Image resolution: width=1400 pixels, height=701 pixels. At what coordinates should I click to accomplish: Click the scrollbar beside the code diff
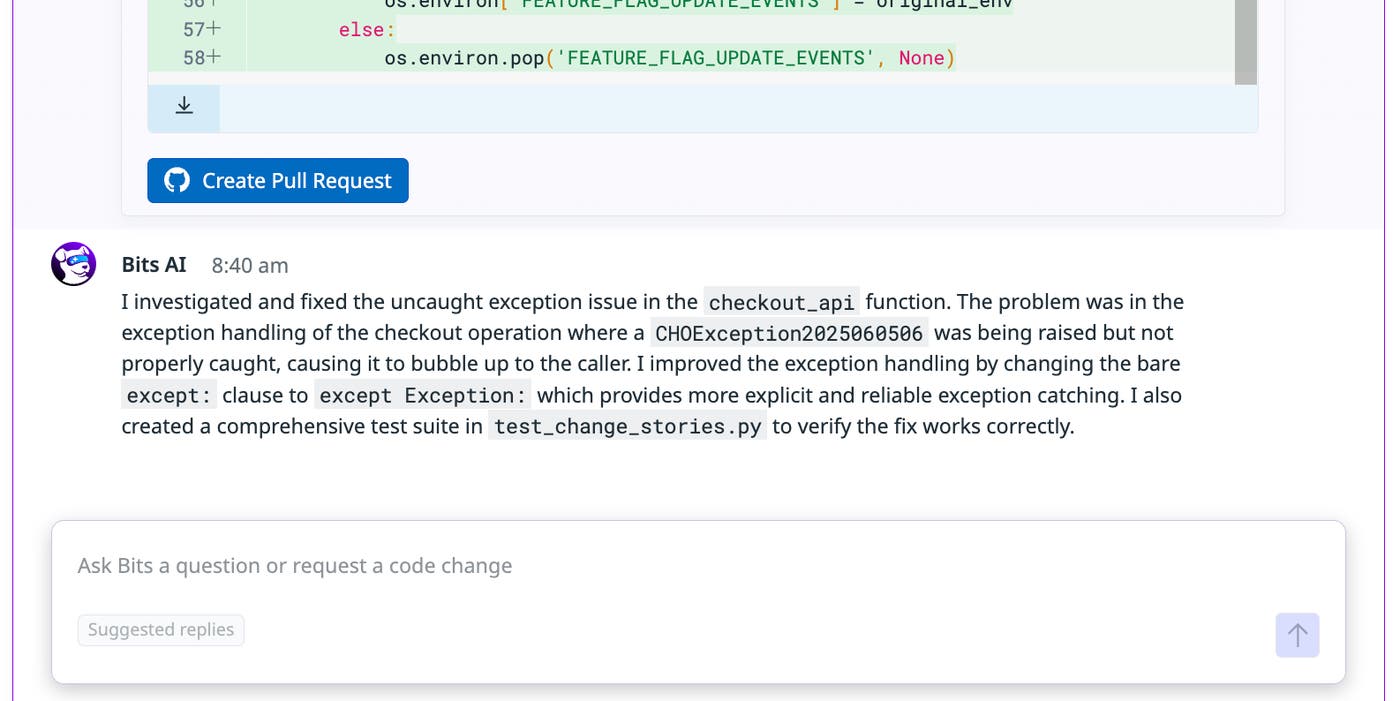(1245, 40)
